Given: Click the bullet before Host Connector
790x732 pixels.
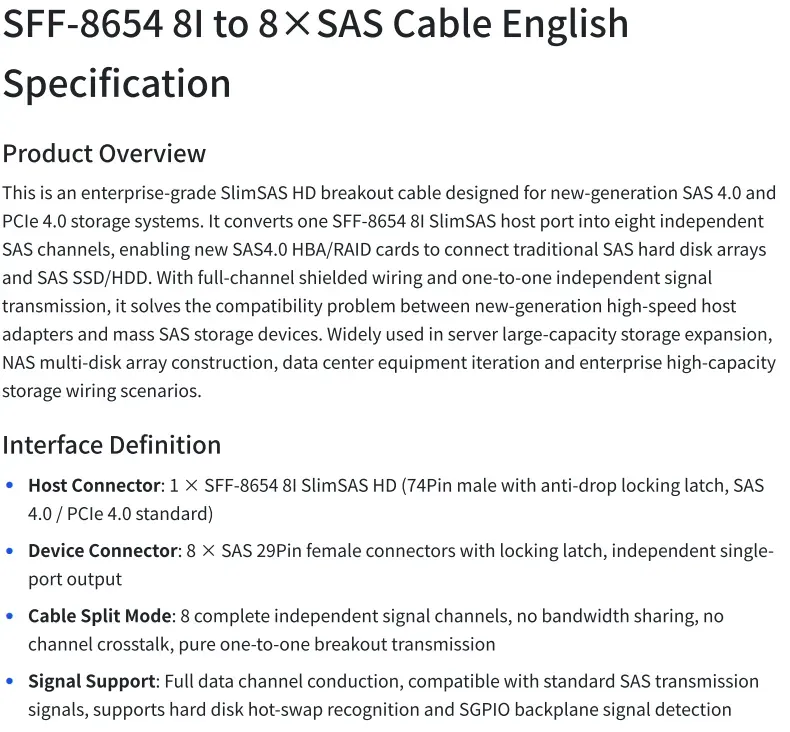Looking at the screenshot, I should click(x=9, y=486).
